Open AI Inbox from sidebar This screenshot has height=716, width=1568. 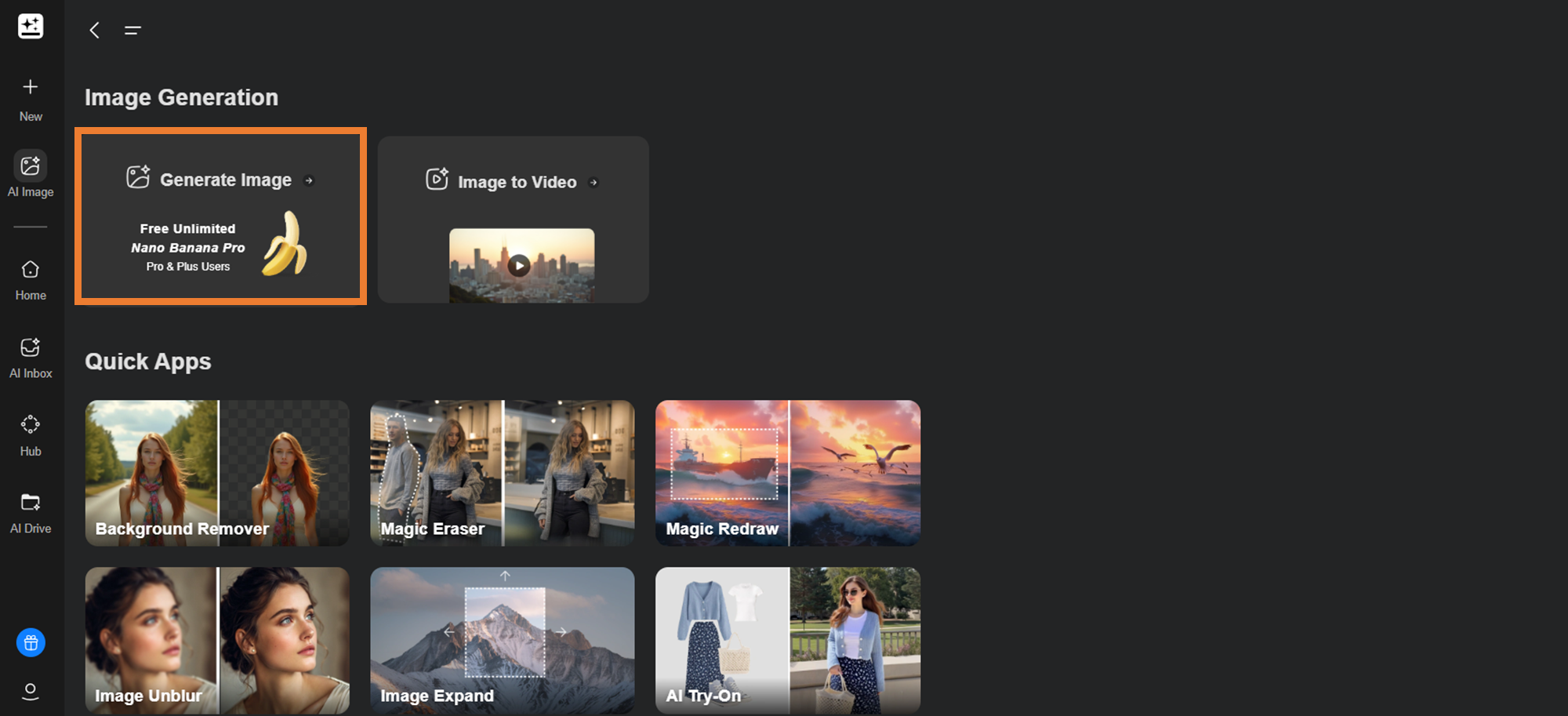pyautogui.click(x=31, y=357)
